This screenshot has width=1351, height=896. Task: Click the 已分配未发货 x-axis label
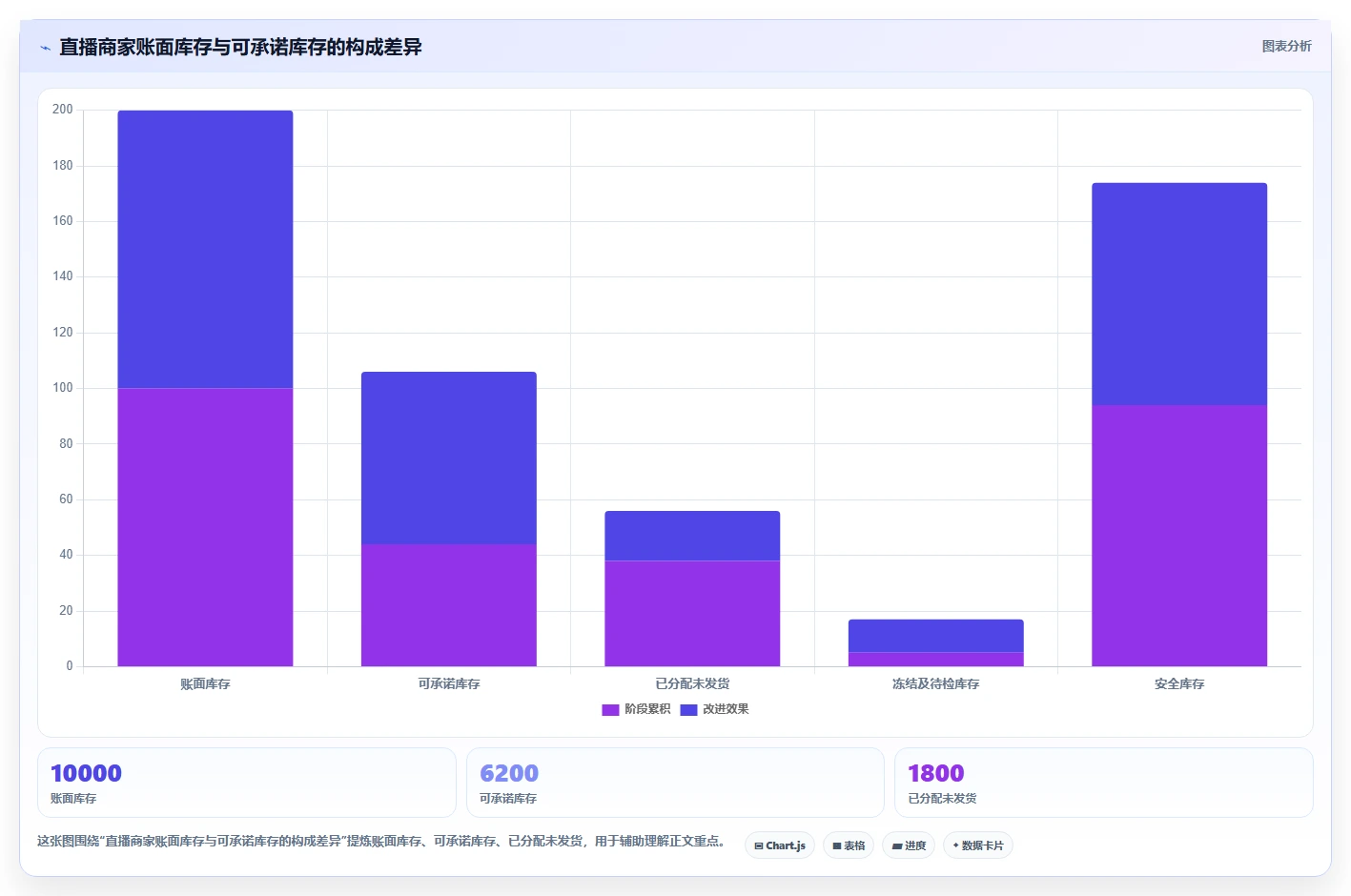692,684
